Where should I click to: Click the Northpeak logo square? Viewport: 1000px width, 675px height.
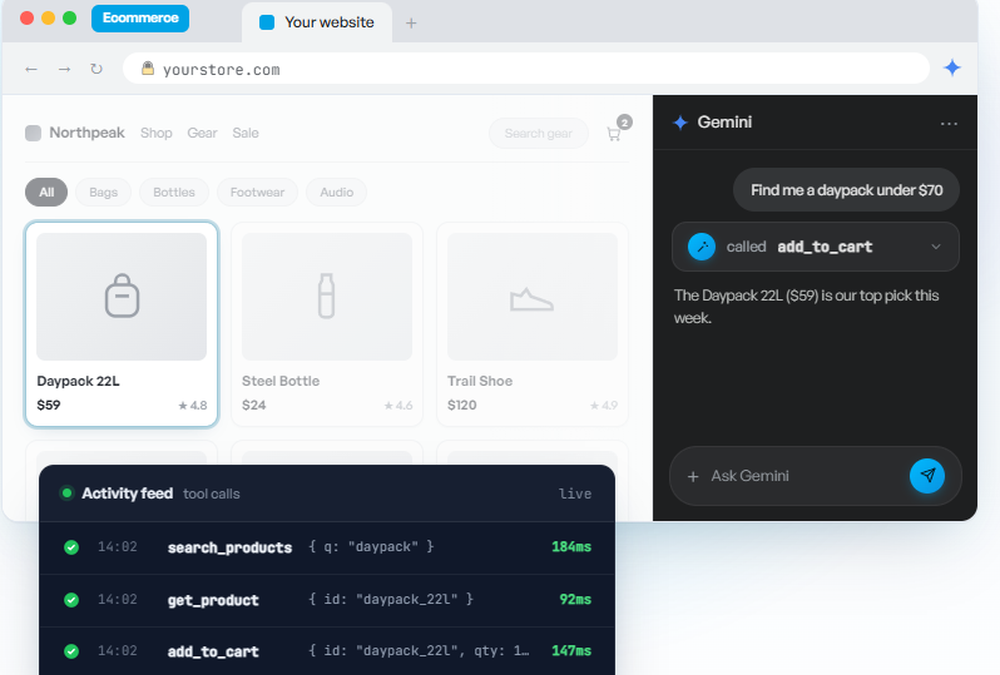[33, 133]
